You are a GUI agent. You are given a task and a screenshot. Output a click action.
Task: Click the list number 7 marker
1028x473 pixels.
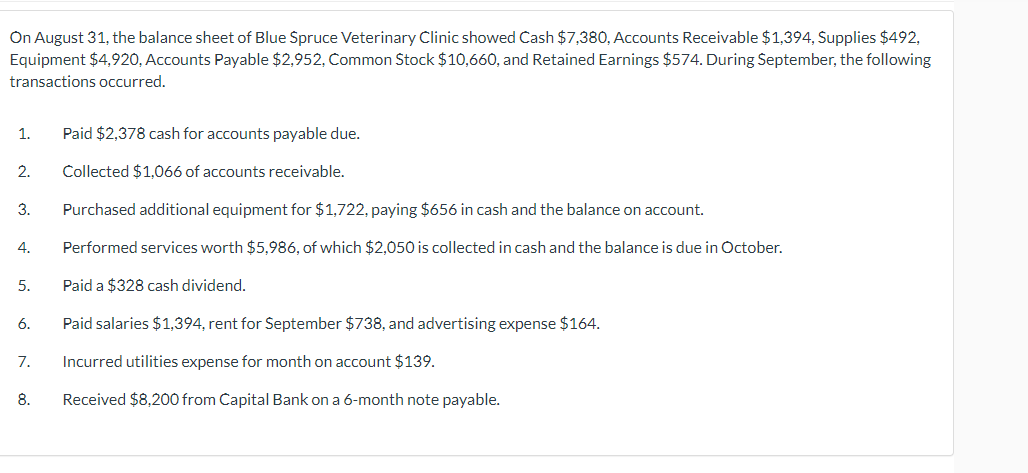[24, 362]
